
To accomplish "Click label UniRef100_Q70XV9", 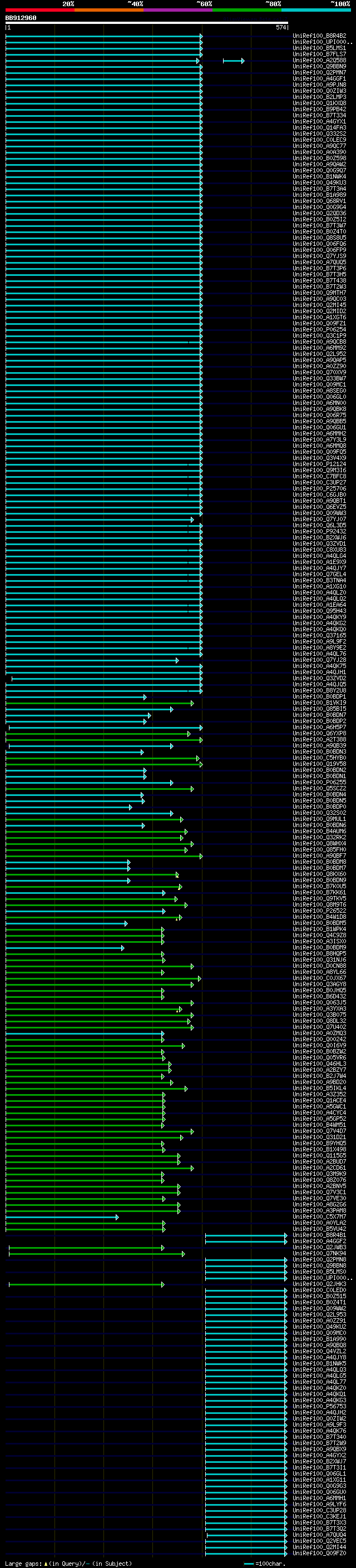I will (x=319, y=373).
